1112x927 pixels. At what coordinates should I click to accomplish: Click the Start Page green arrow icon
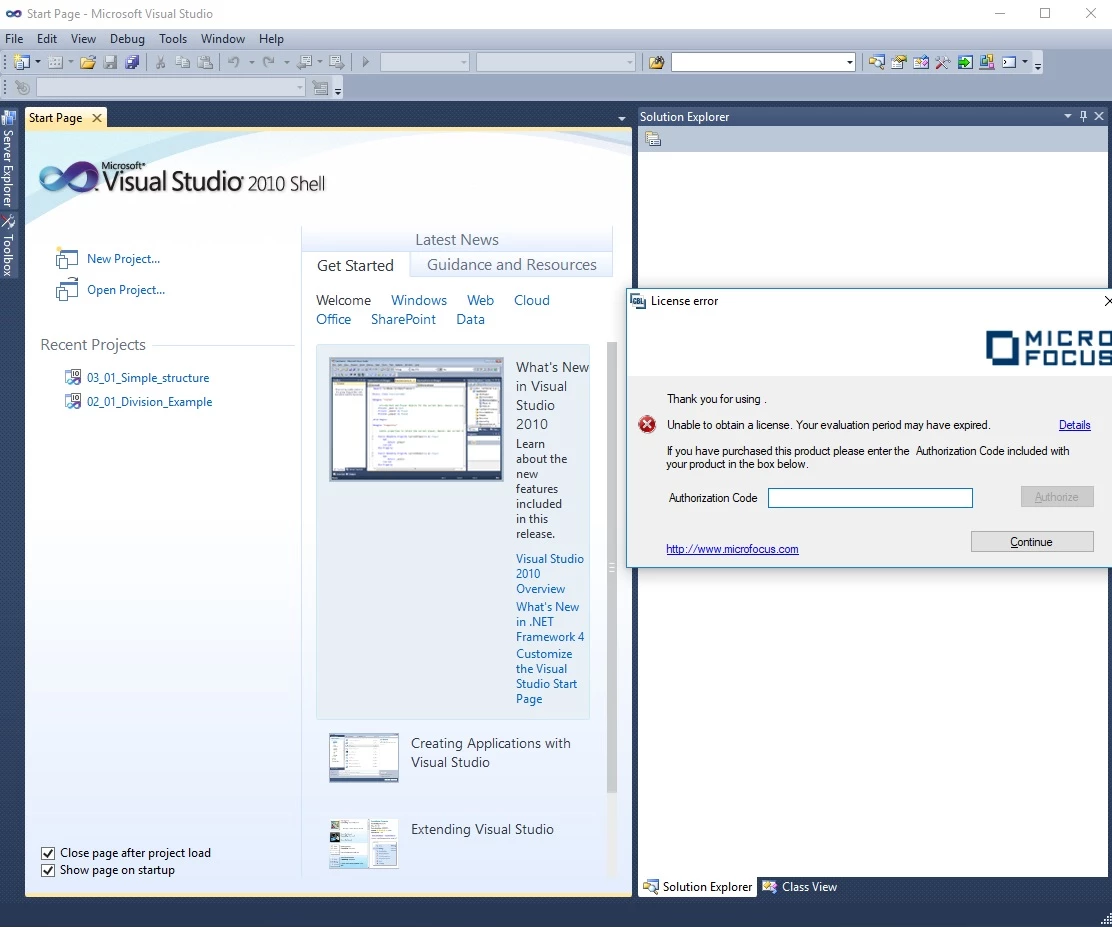click(x=964, y=62)
